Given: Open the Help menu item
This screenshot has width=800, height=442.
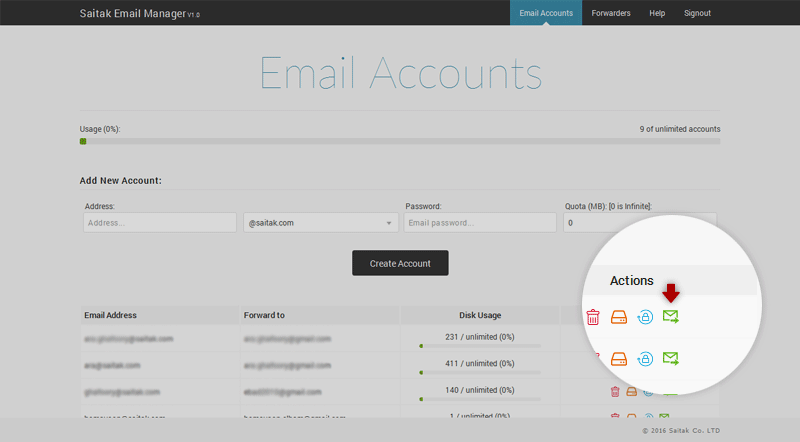Looking at the screenshot, I should click(x=657, y=13).
